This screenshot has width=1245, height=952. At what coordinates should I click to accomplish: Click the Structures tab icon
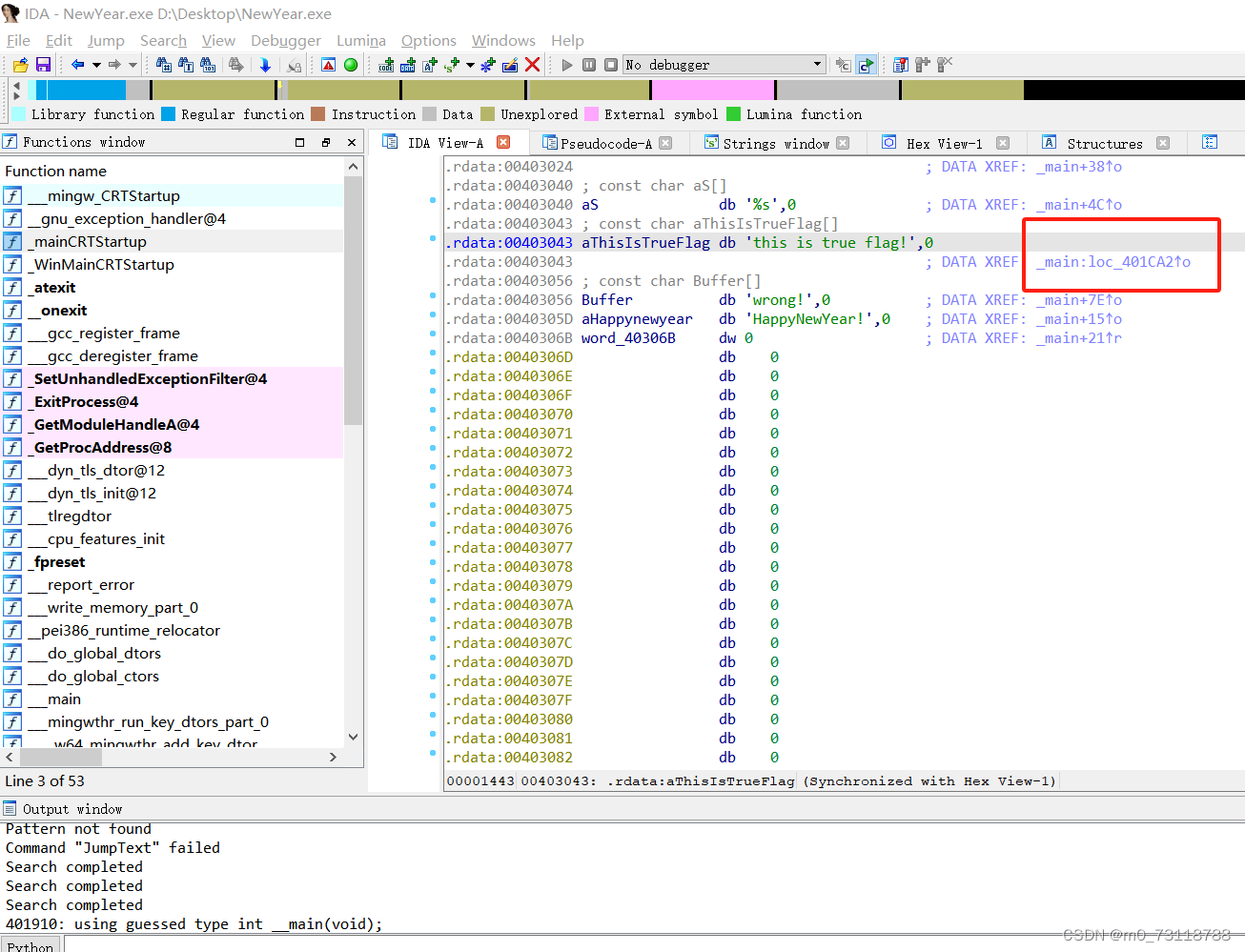coord(1050,142)
